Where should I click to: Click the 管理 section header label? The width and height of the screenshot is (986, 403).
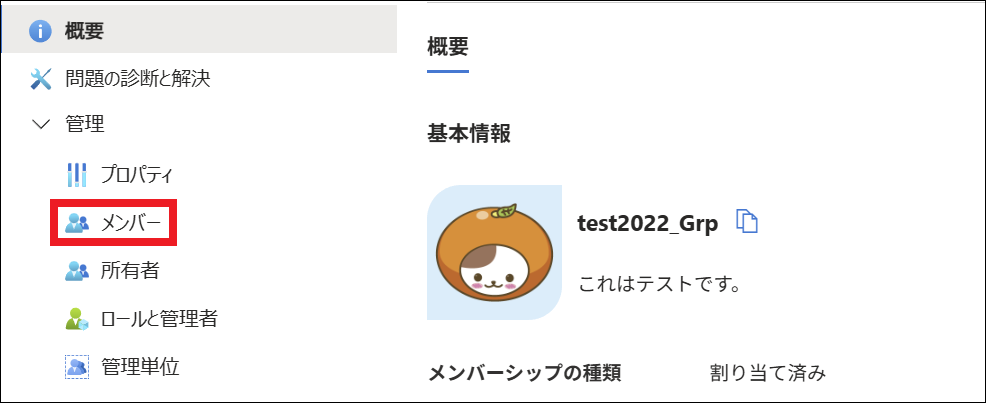pyautogui.click(x=85, y=124)
